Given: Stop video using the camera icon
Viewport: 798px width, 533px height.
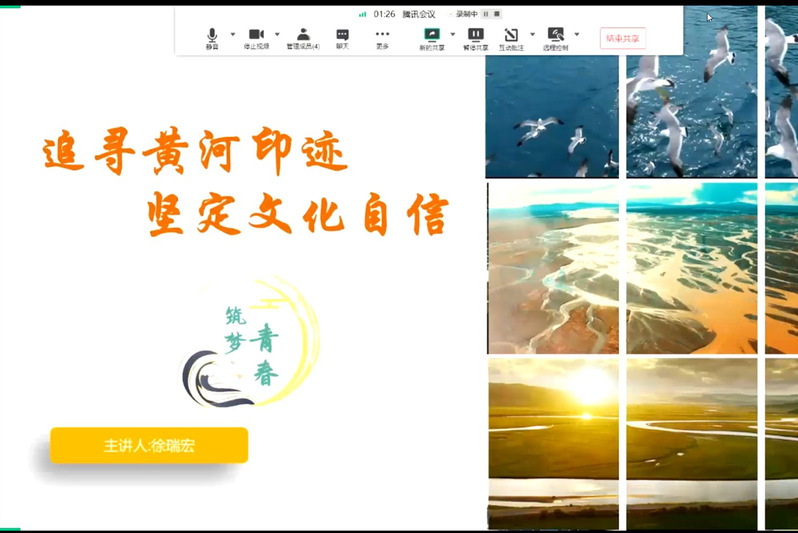Looking at the screenshot, I should tap(256, 37).
